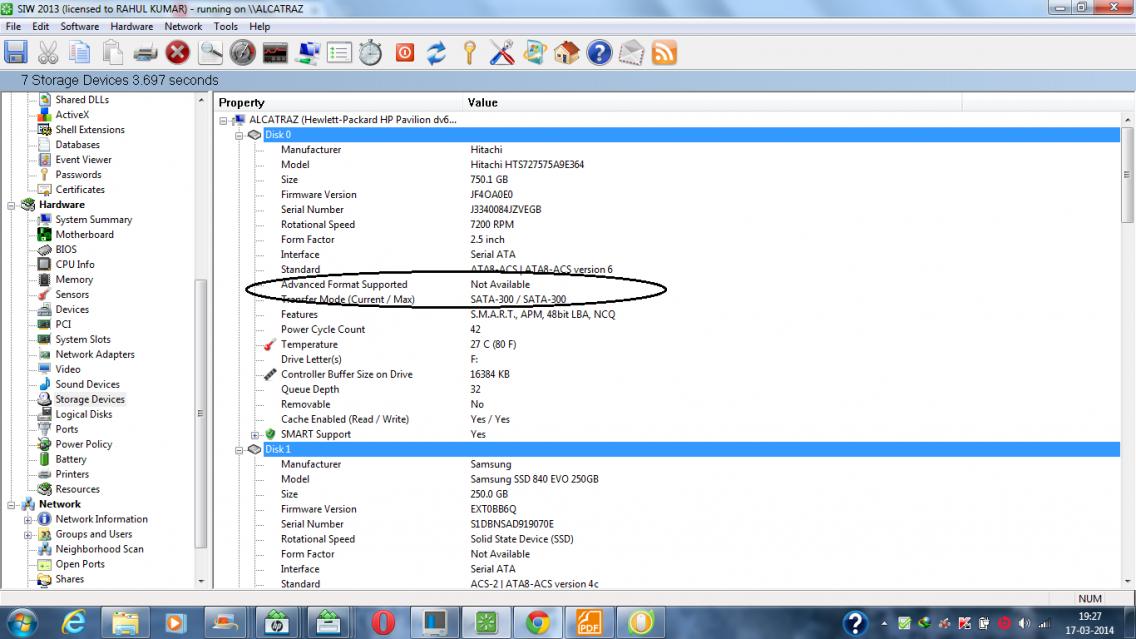This screenshot has width=1136, height=639.
Task: Collapse the Disk 0 node
Action: tap(240, 135)
